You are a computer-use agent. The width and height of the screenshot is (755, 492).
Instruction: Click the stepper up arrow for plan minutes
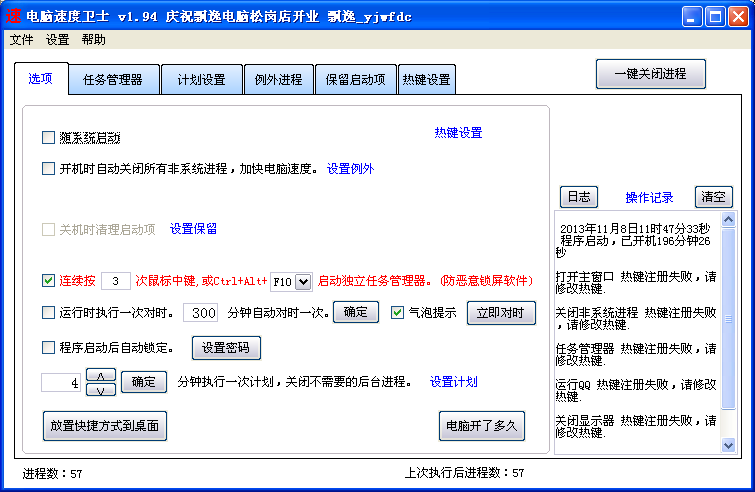pos(101,375)
